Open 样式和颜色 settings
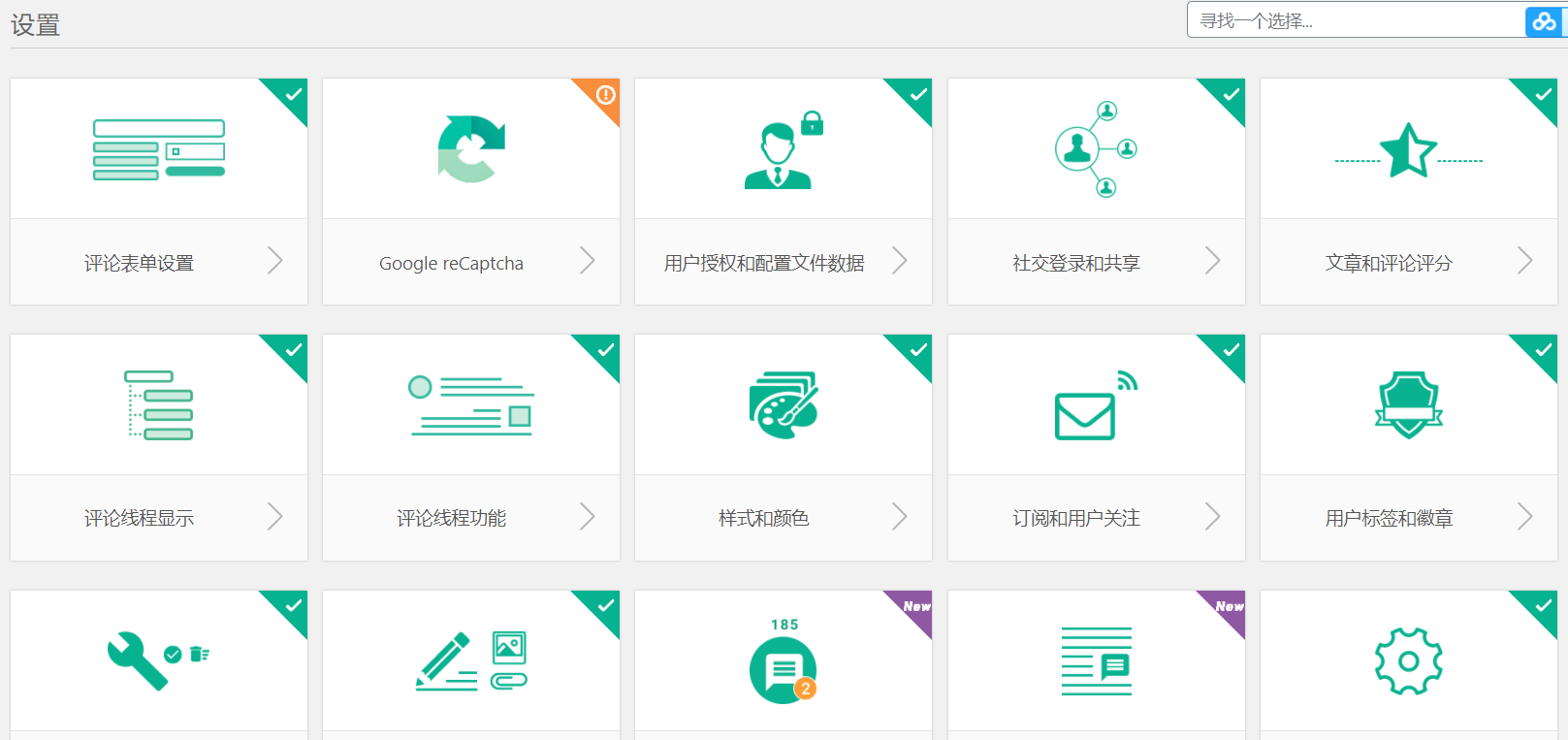Viewport: 1568px width, 740px height. pyautogui.click(x=764, y=519)
